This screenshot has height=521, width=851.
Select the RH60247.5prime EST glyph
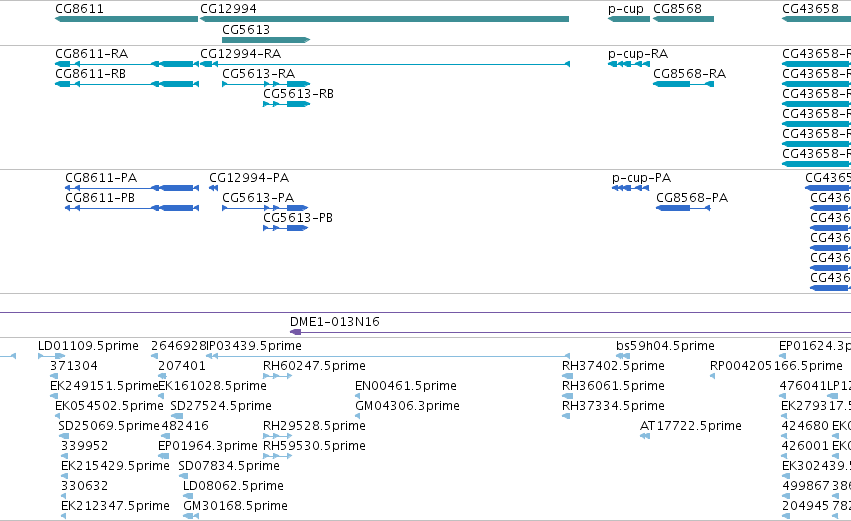click(x=277, y=376)
